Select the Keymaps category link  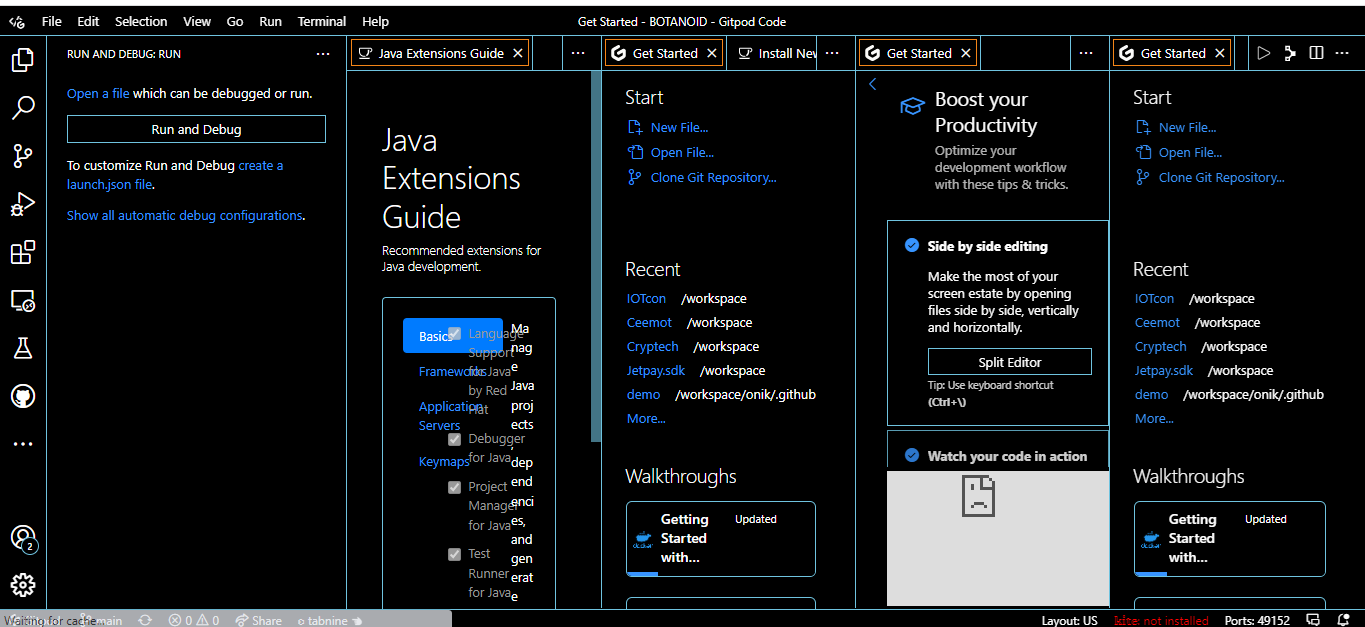pos(444,461)
